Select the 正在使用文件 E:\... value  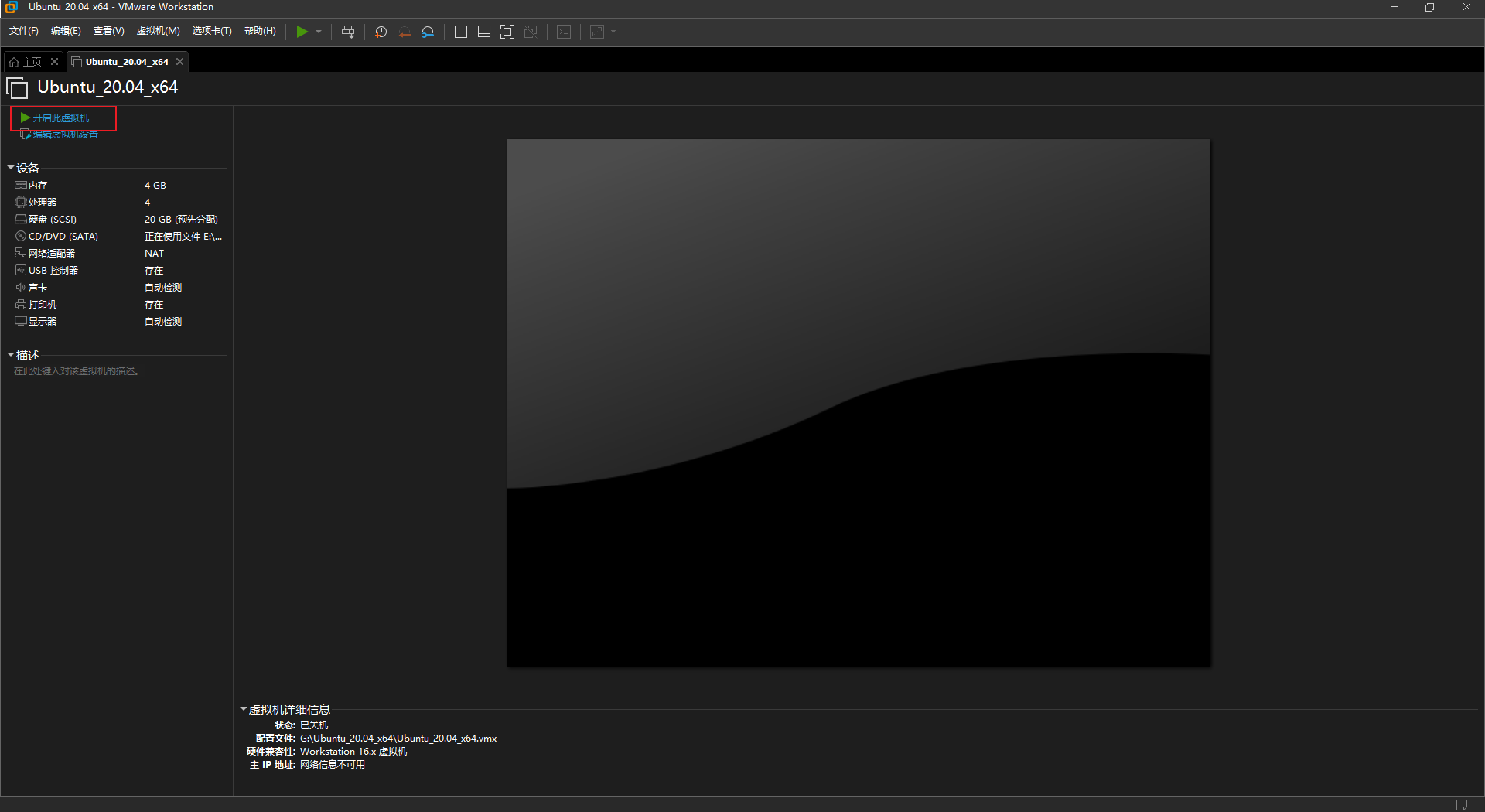coord(183,237)
